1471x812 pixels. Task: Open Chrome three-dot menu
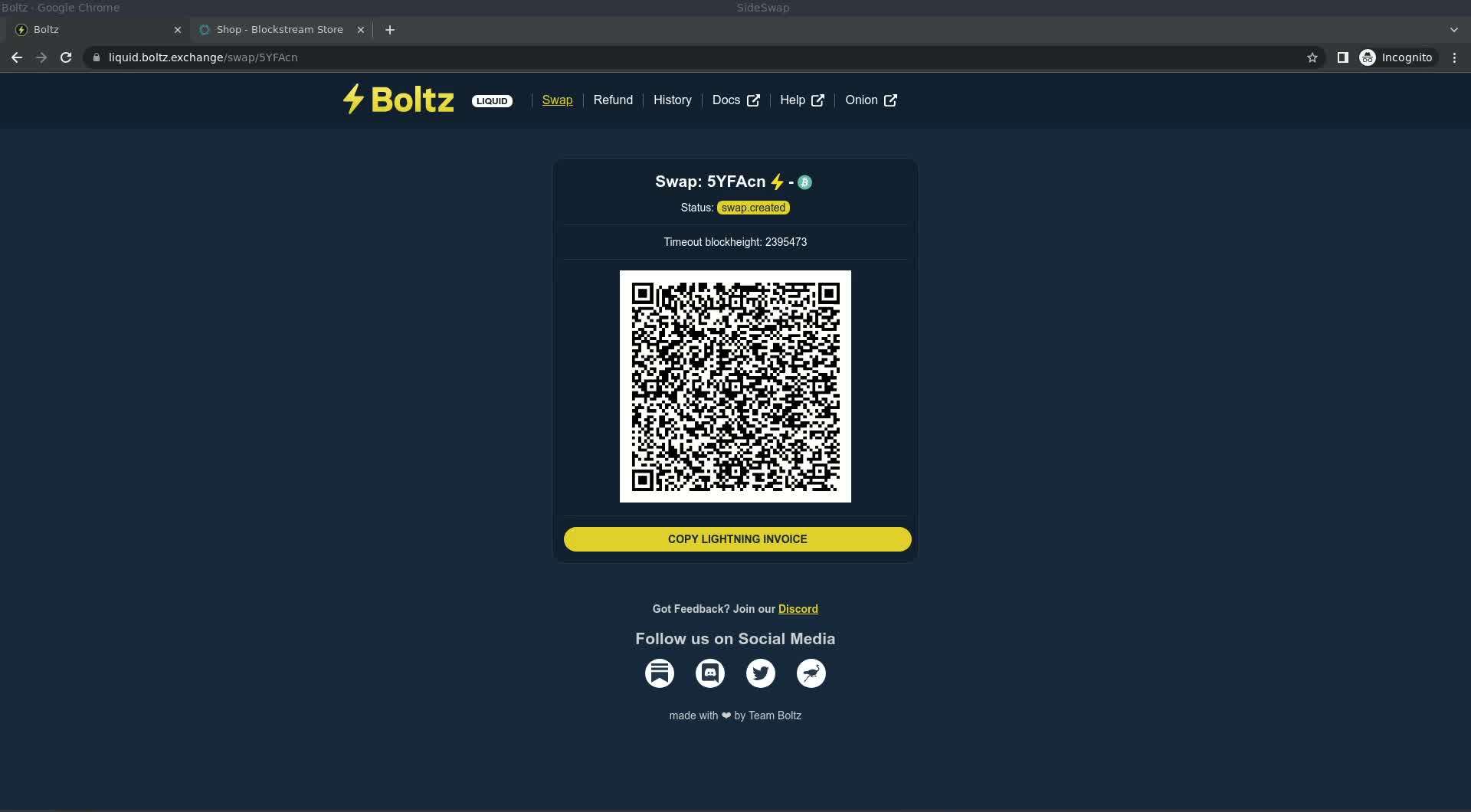click(x=1454, y=57)
